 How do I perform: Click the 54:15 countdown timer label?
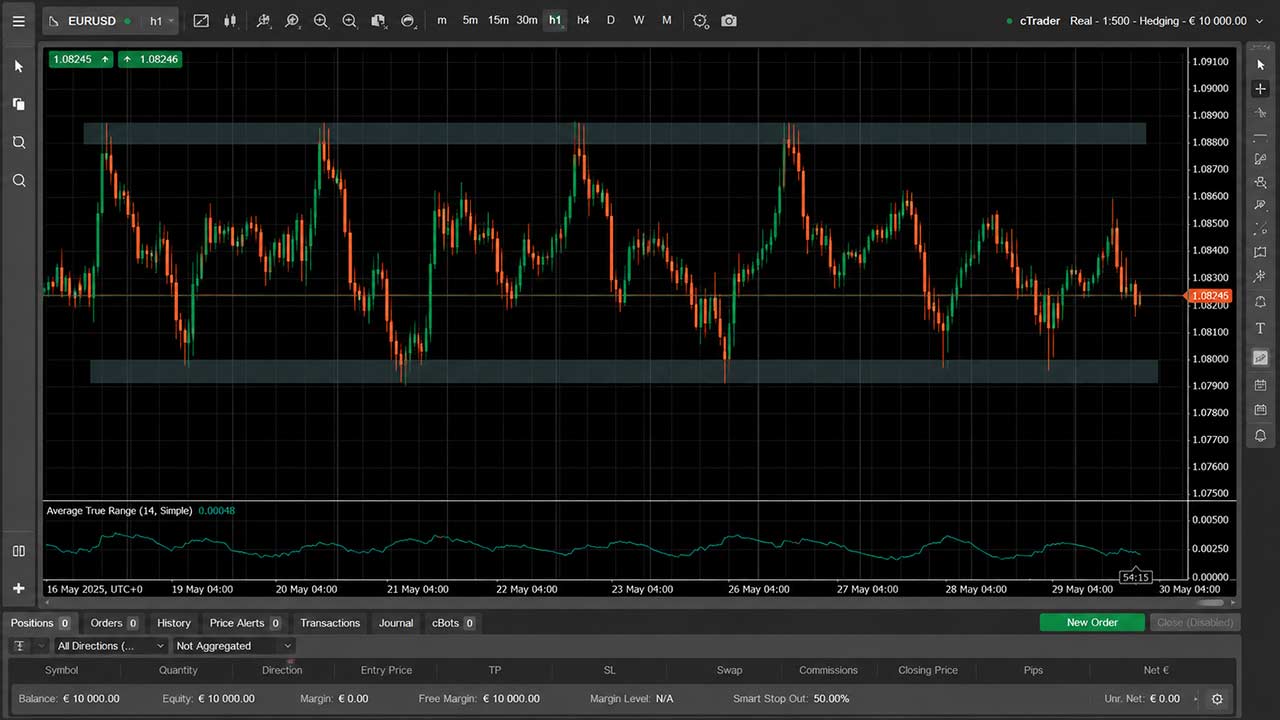point(1136,577)
